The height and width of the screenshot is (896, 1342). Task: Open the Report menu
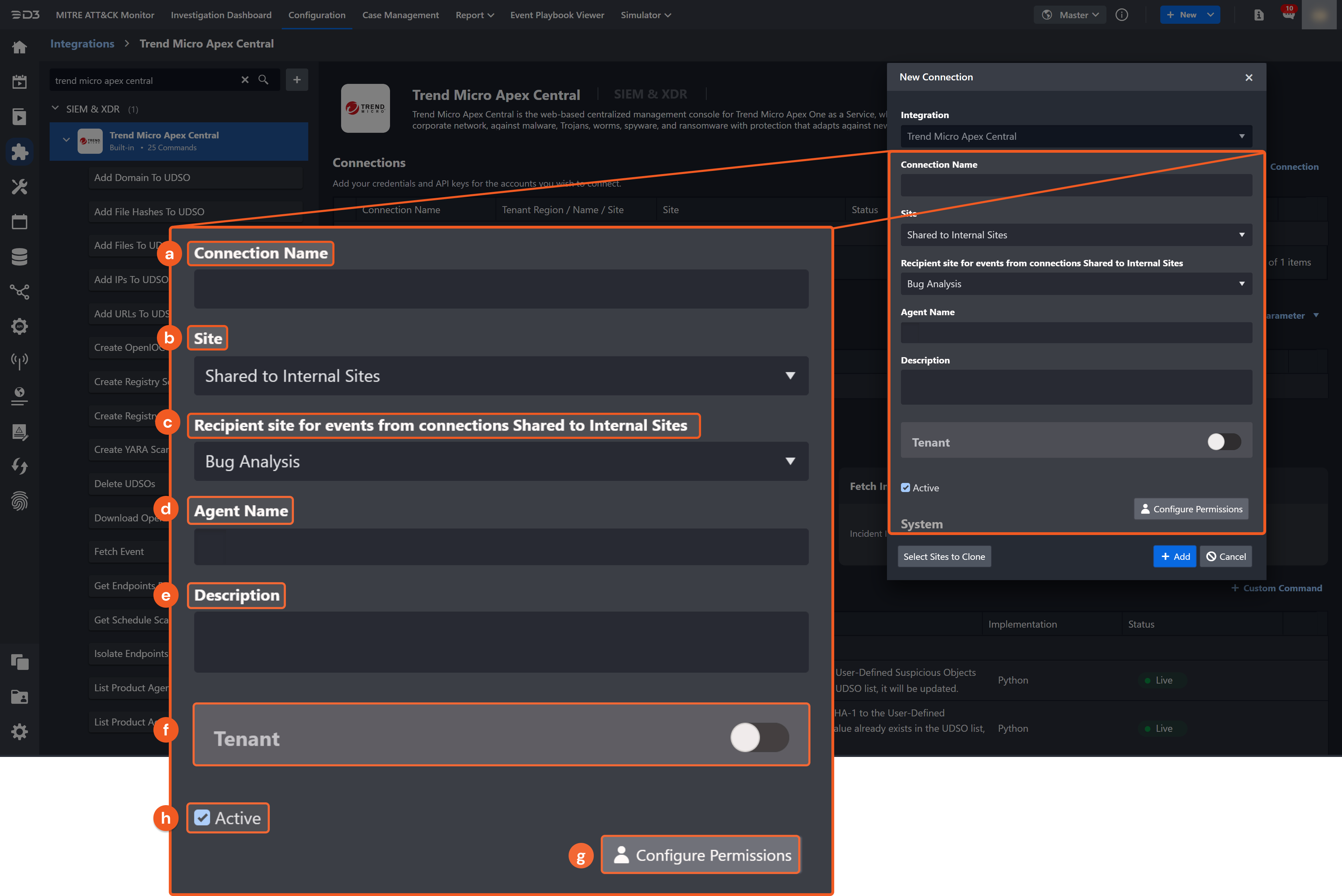(x=474, y=15)
